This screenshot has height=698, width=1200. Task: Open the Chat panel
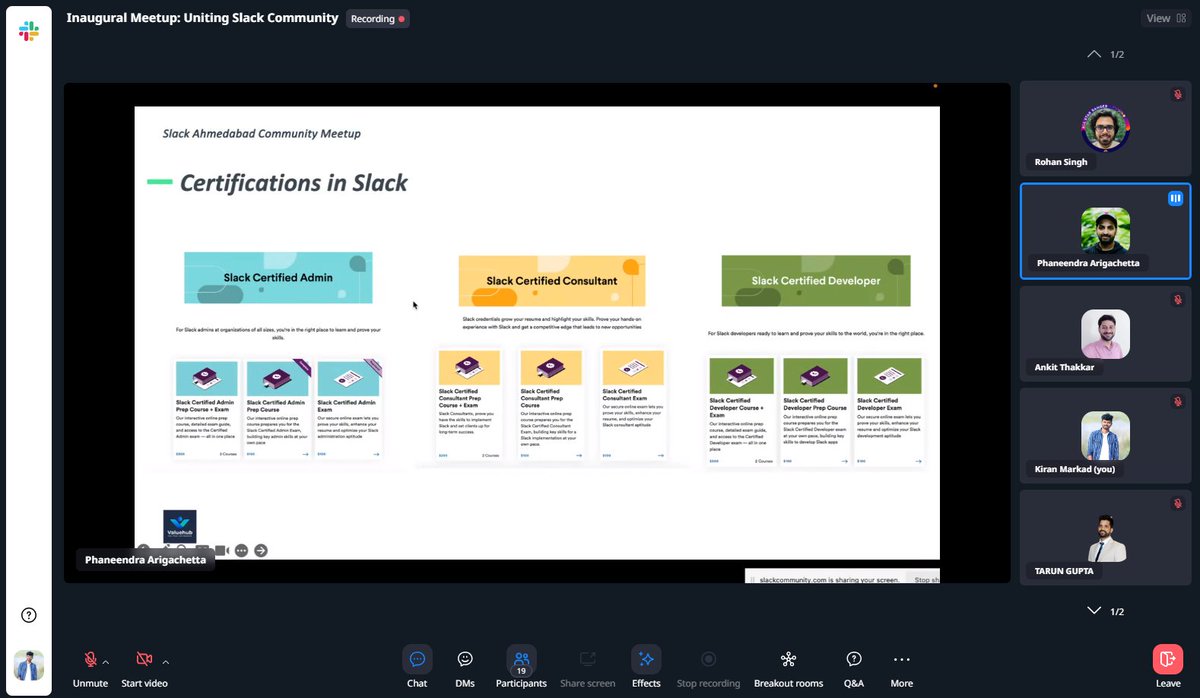(417, 660)
